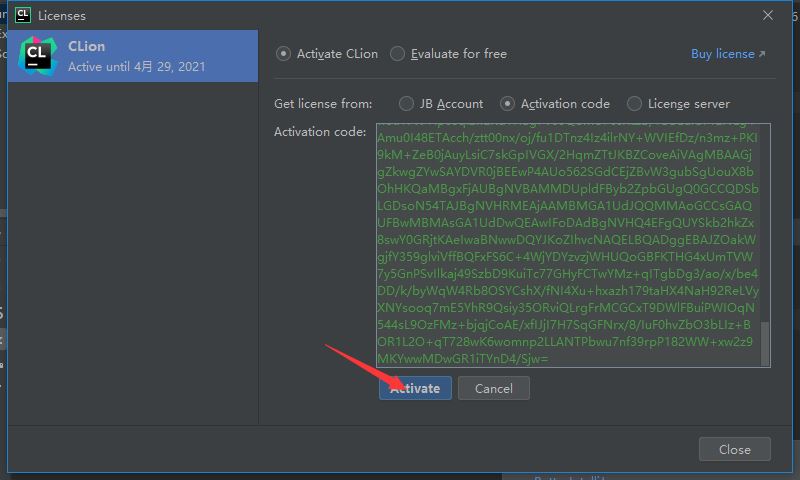
Task: Click the 'Active until 4月 29, 2021' text
Action: [x=137, y=67]
